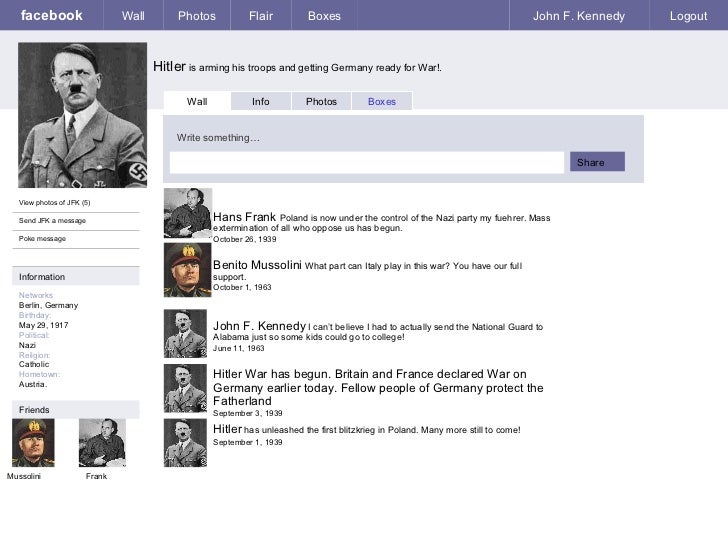Click the John F. Kennedy name in the wall post
Screen dimensions: 728x546
click(259, 326)
